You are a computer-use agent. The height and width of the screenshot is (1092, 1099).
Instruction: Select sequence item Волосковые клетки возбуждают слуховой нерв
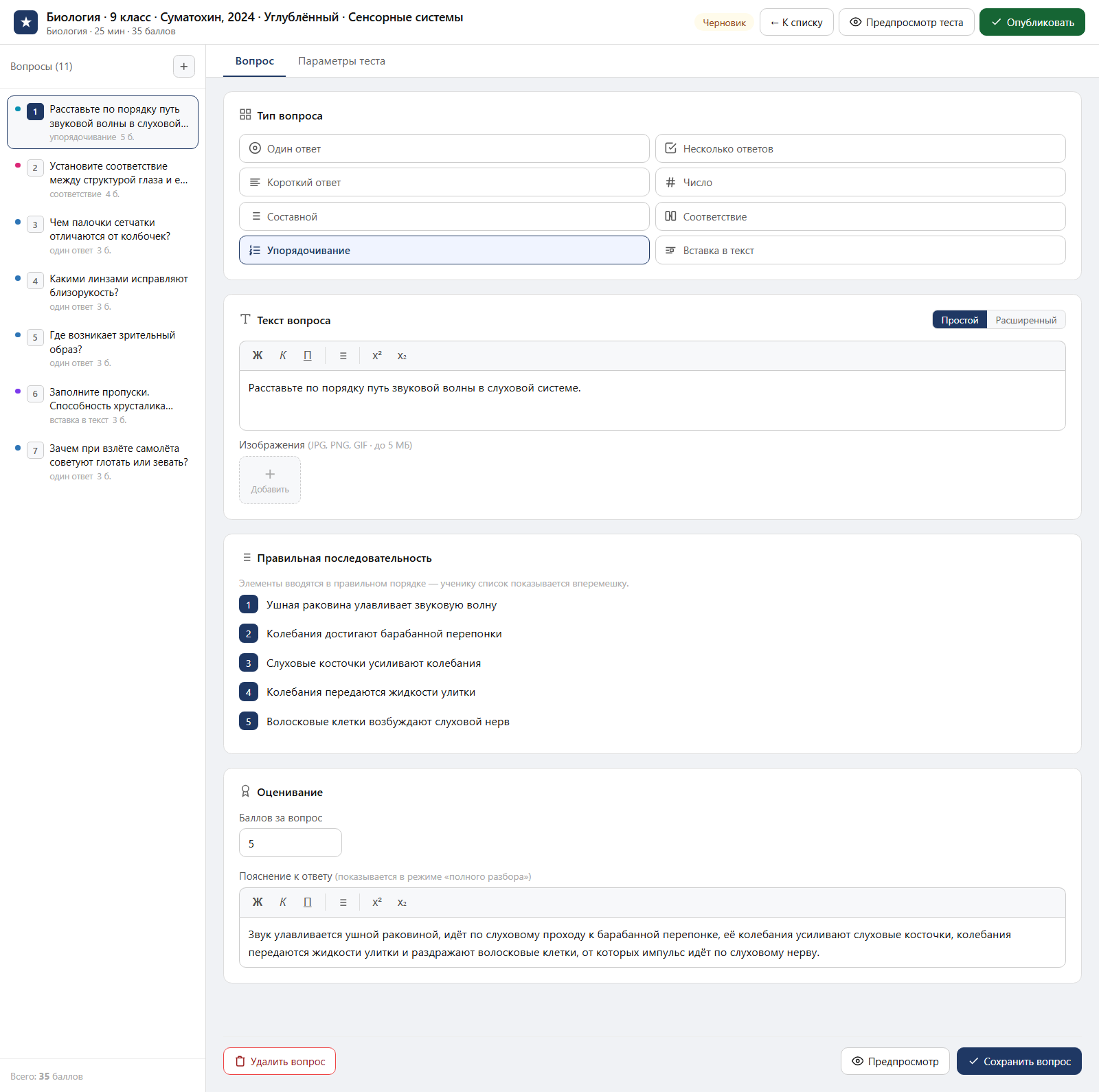tap(388, 721)
